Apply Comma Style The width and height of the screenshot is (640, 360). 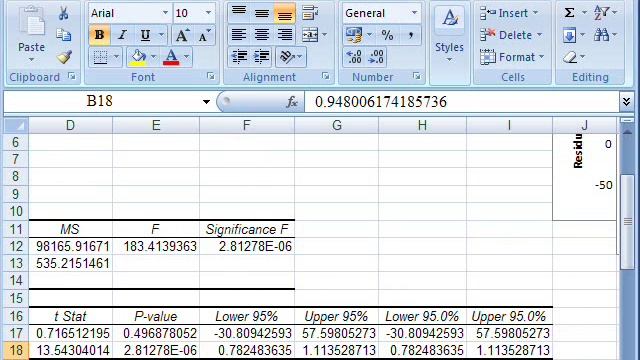tap(411, 35)
